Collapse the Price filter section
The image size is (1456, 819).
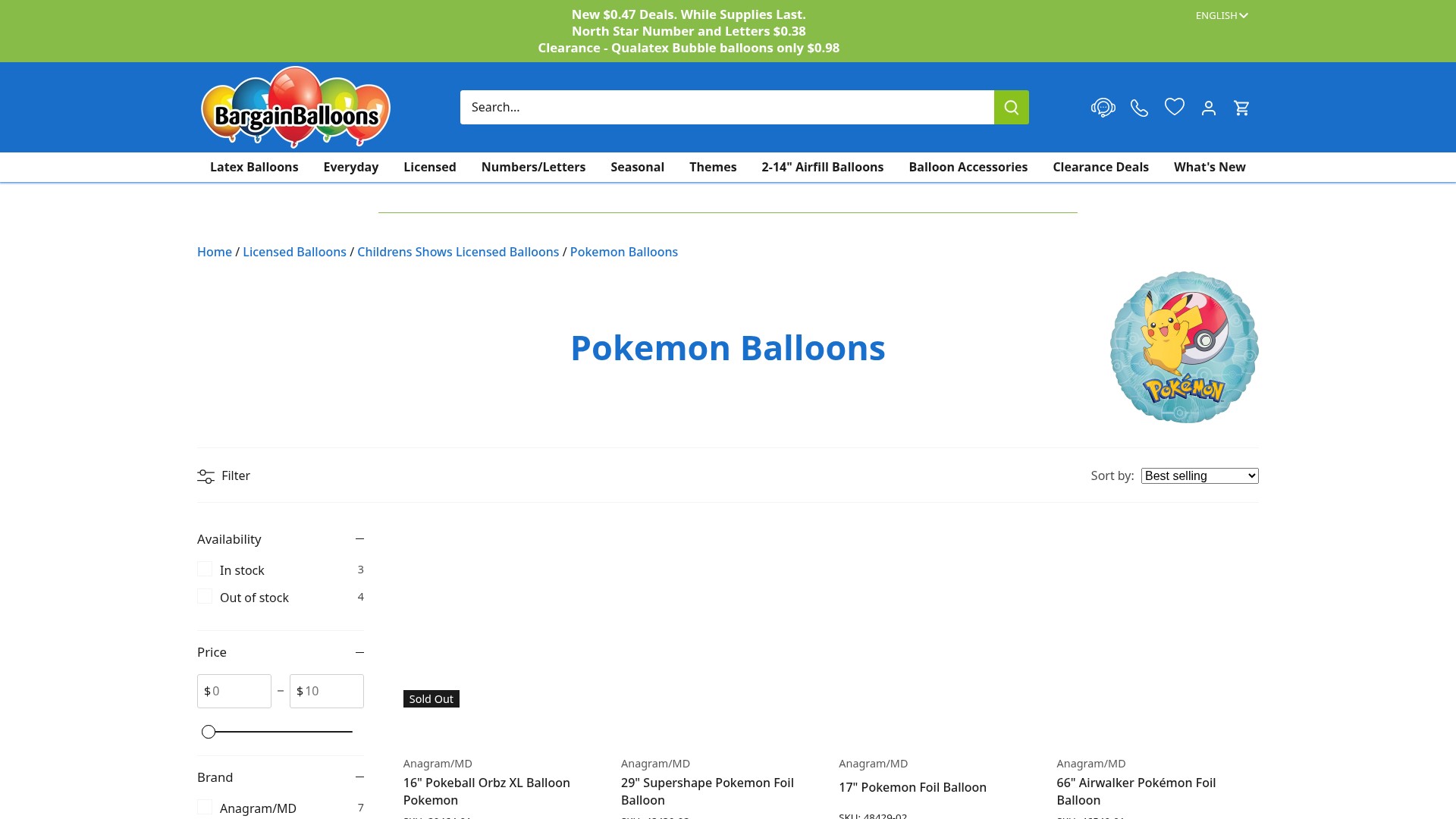coord(359,652)
